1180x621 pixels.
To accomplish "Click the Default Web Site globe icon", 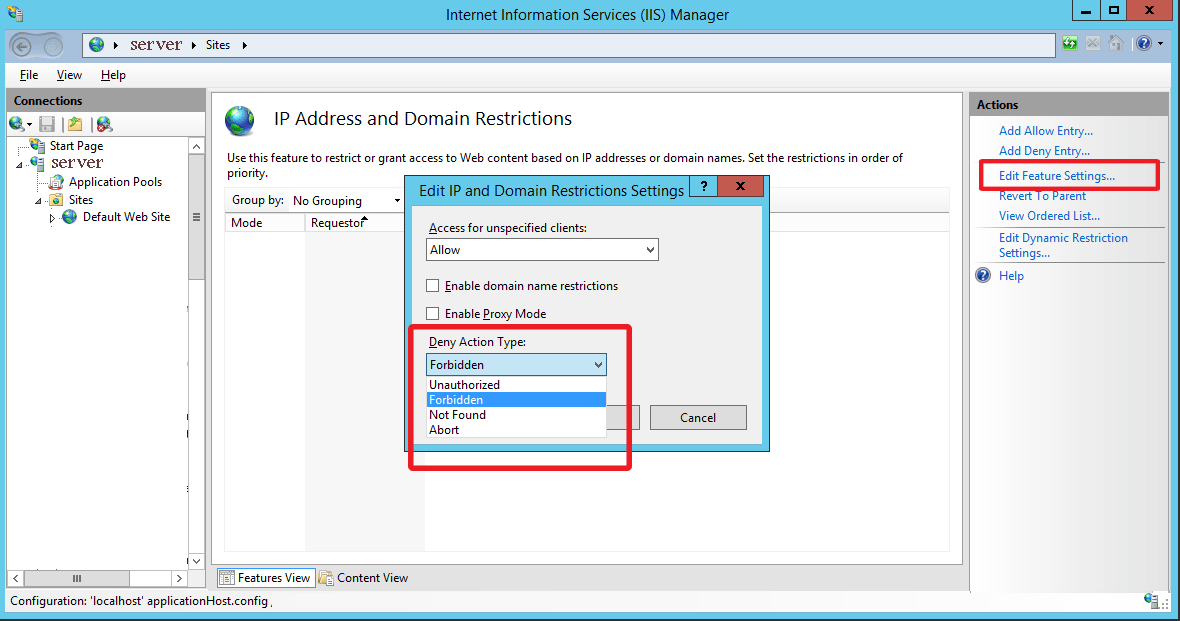I will (69, 217).
